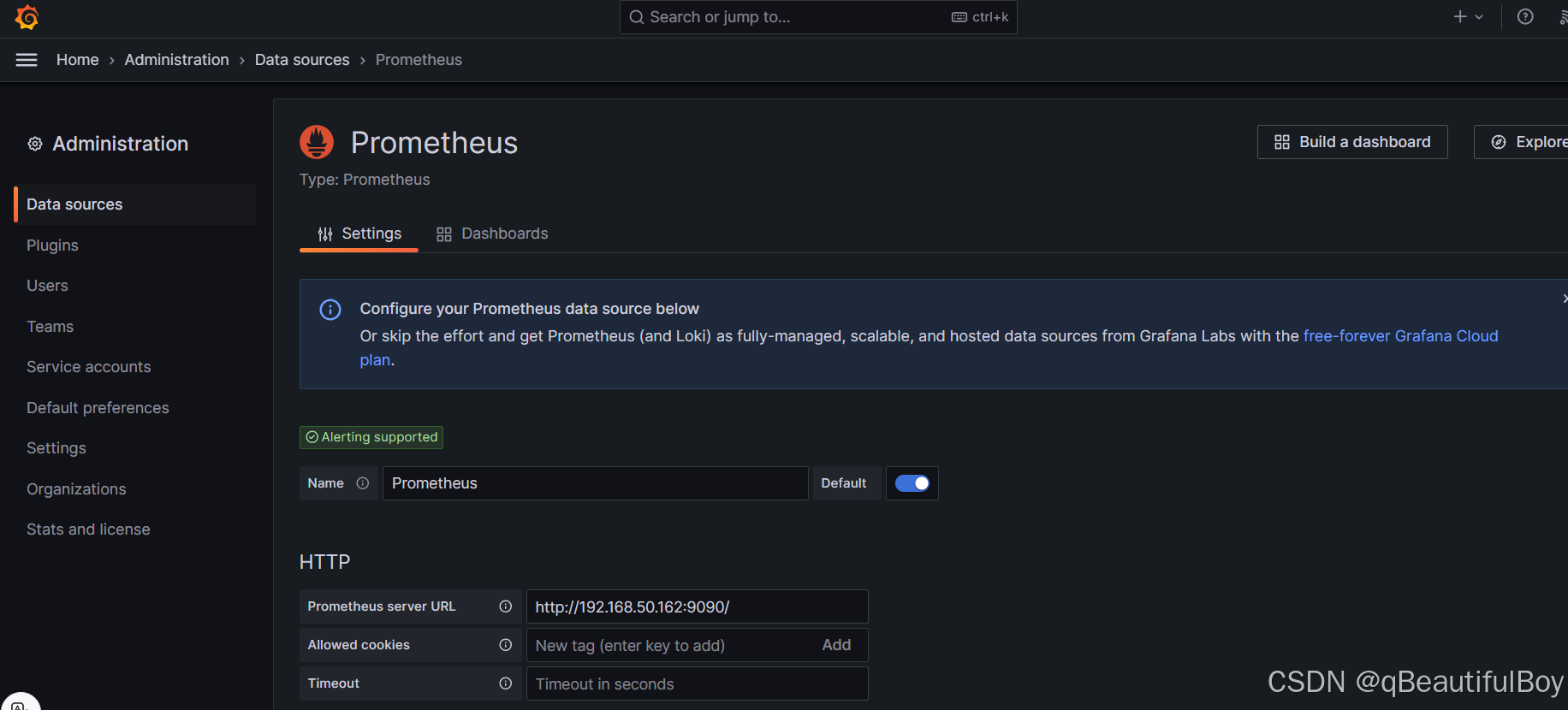Open Data sources in the sidebar

[x=135, y=204]
